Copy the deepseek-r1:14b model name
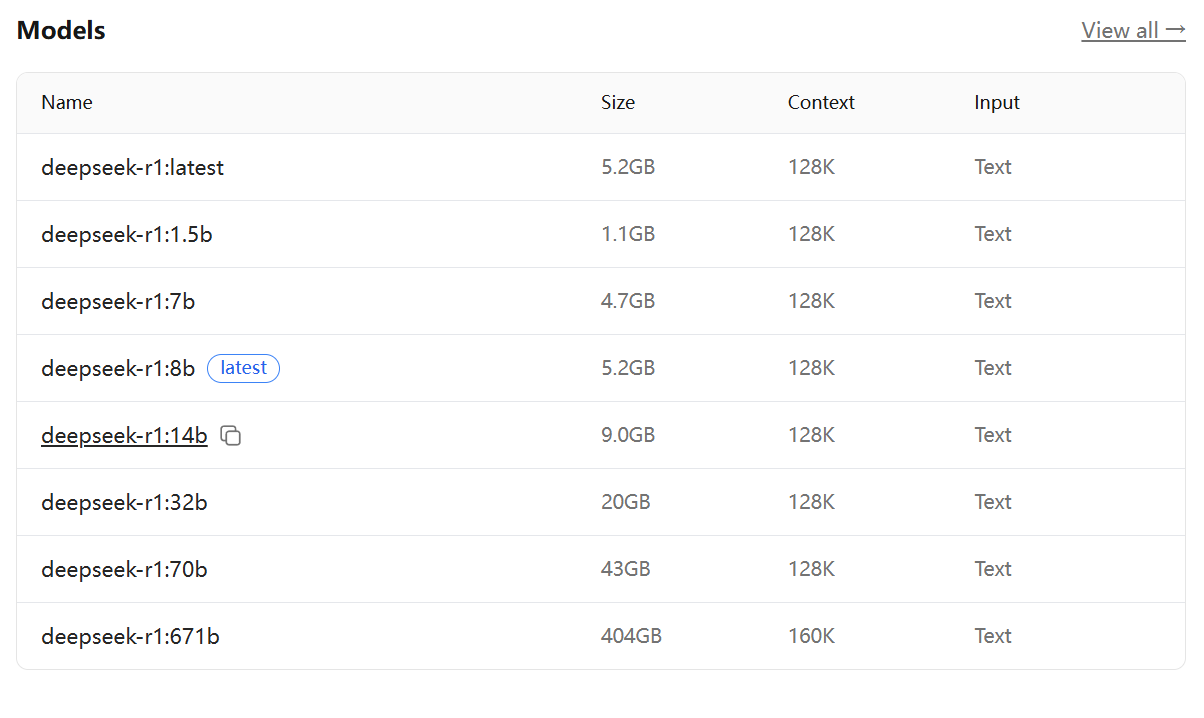 pyautogui.click(x=231, y=436)
